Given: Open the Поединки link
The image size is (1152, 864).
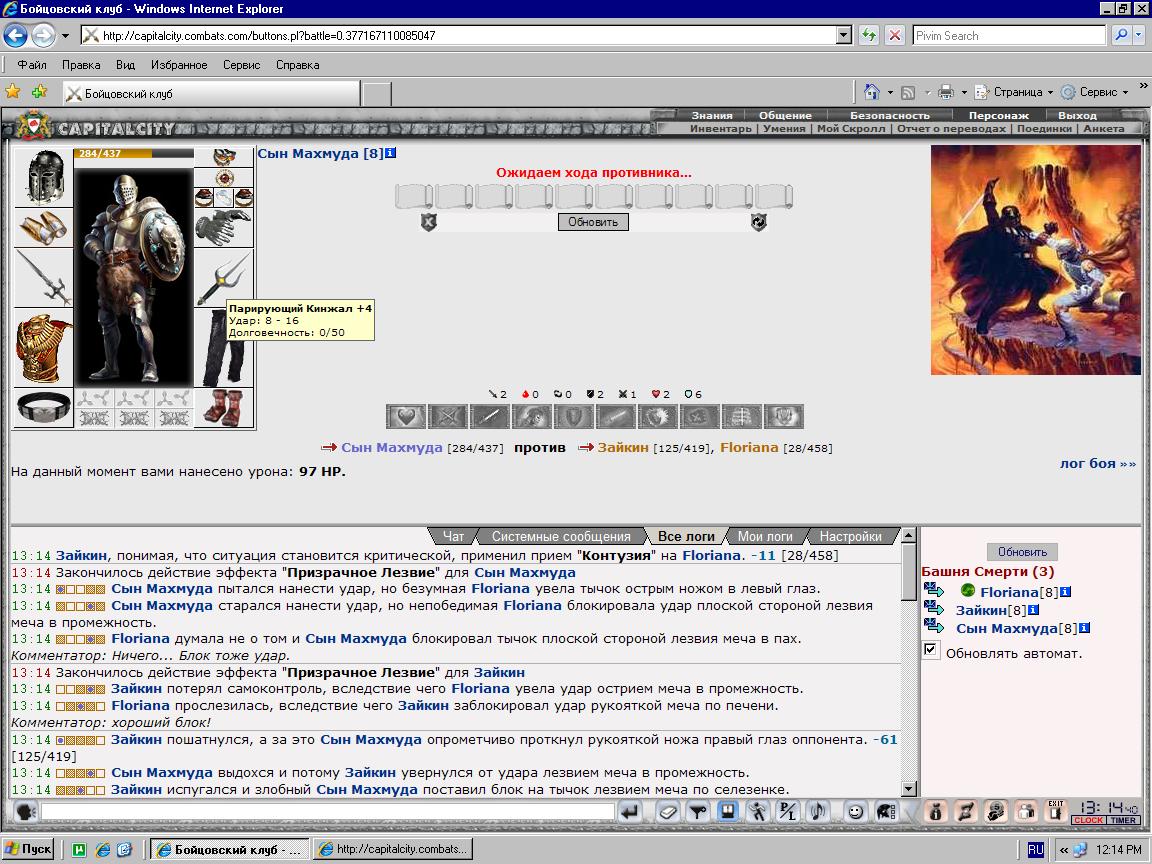Looking at the screenshot, I should click(x=1044, y=129).
